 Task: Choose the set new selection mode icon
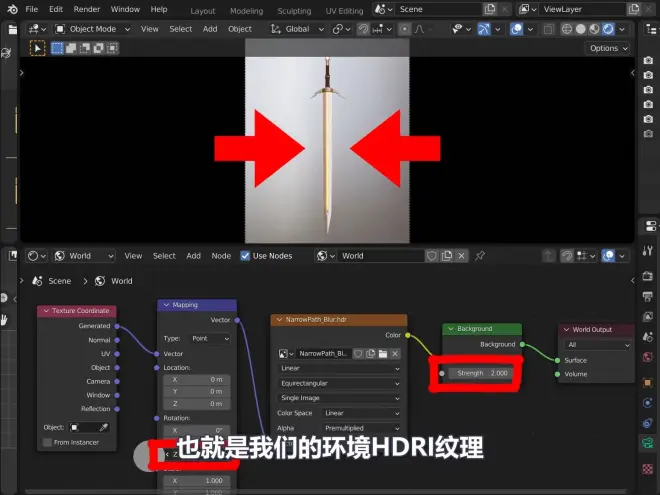click(57, 48)
